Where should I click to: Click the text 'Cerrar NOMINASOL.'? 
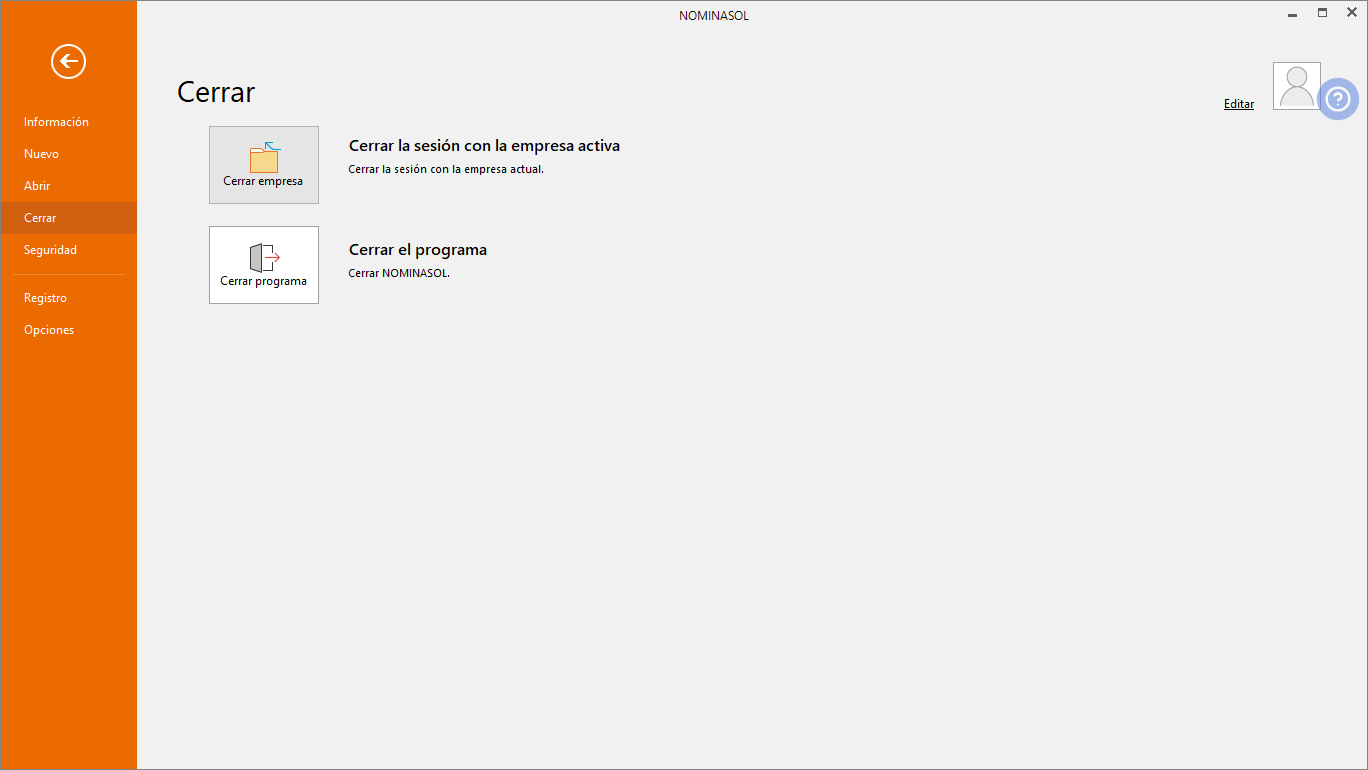coord(399,273)
